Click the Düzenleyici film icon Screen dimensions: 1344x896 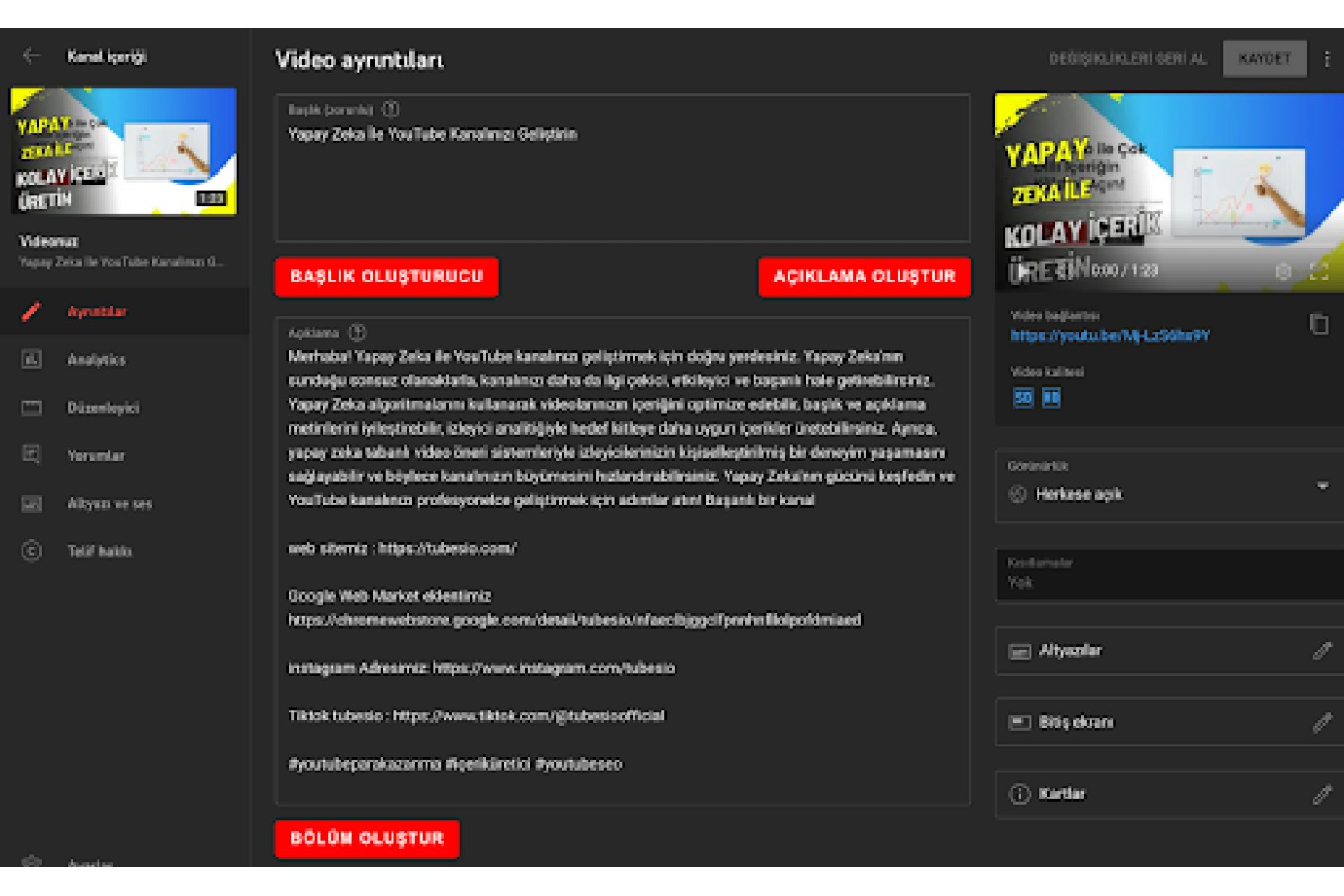click(x=31, y=408)
